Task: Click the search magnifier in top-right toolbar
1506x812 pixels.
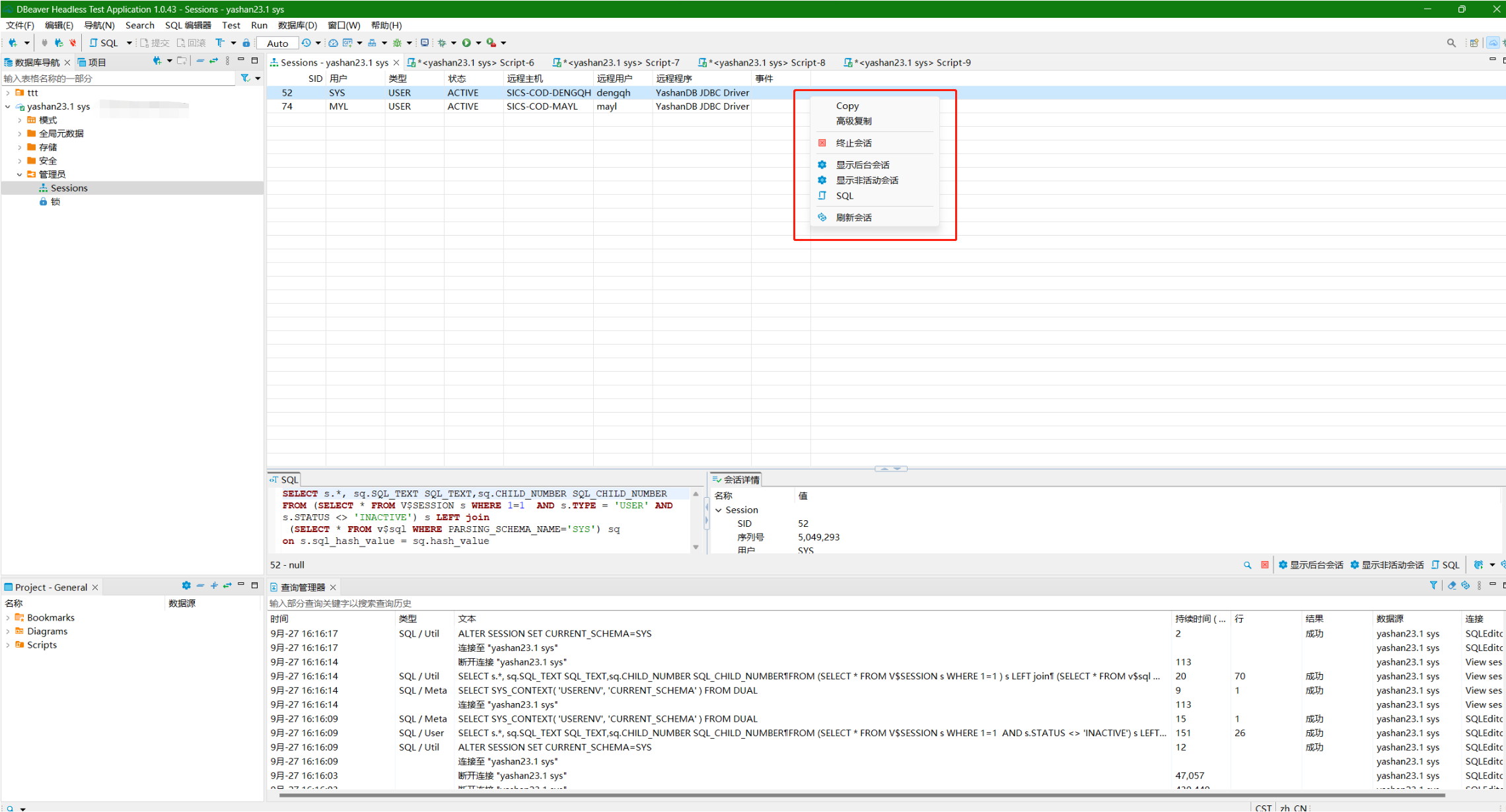Action: point(1451,43)
